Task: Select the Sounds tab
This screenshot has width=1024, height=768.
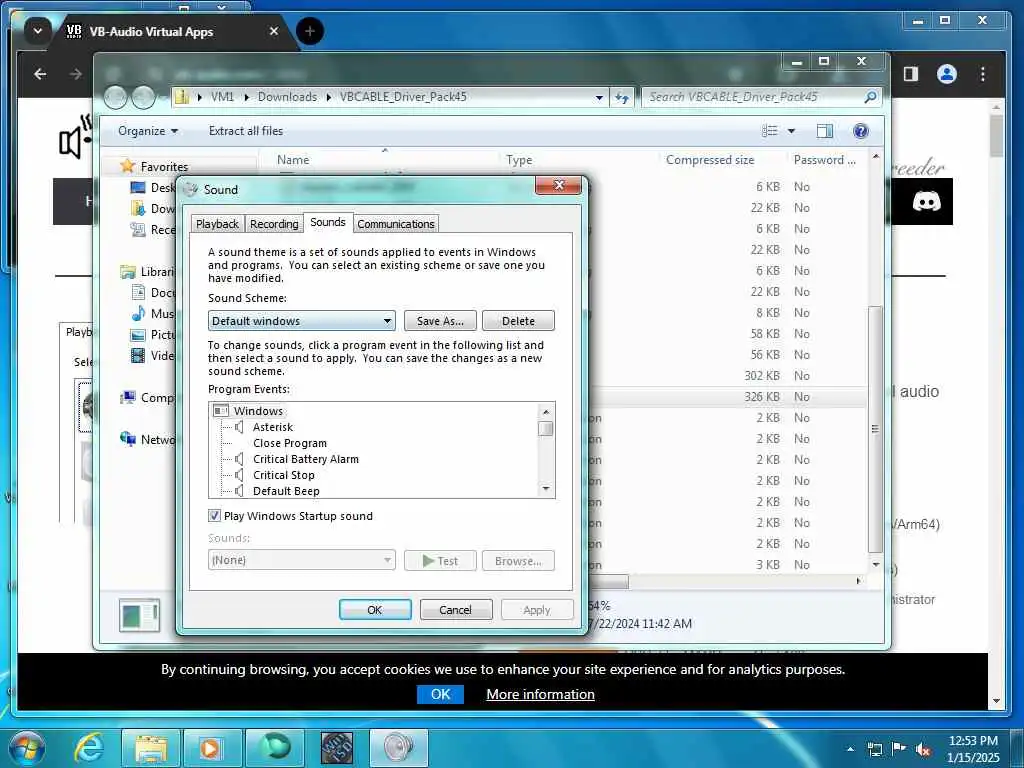Action: click(x=328, y=223)
